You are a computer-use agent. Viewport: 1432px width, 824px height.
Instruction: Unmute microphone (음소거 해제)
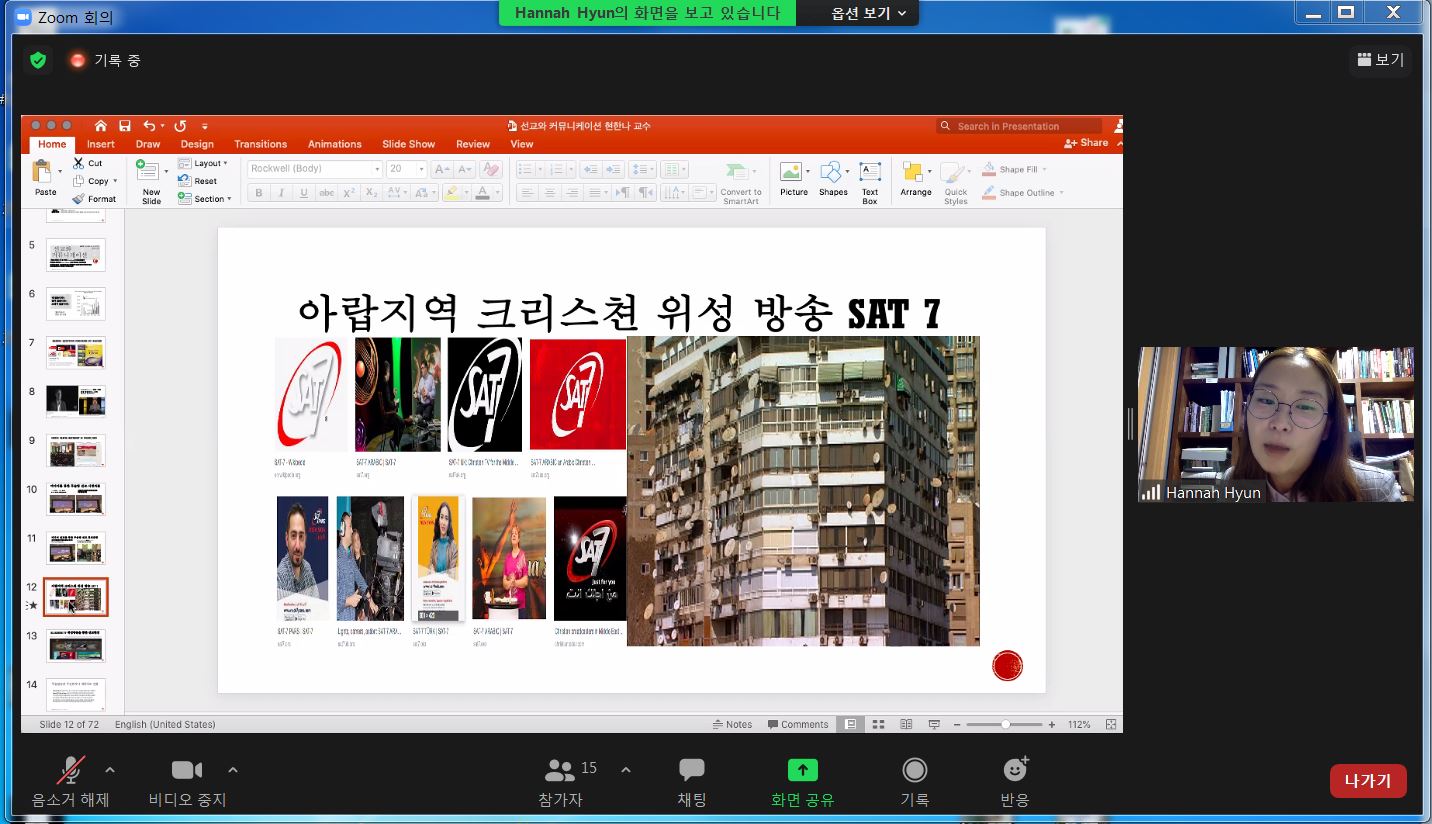tap(70, 781)
